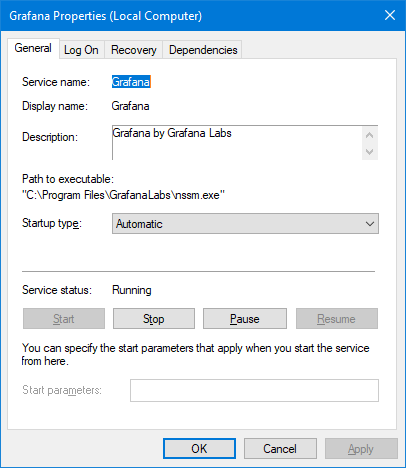
Task: Open the Log On tab
Action: coord(81,50)
